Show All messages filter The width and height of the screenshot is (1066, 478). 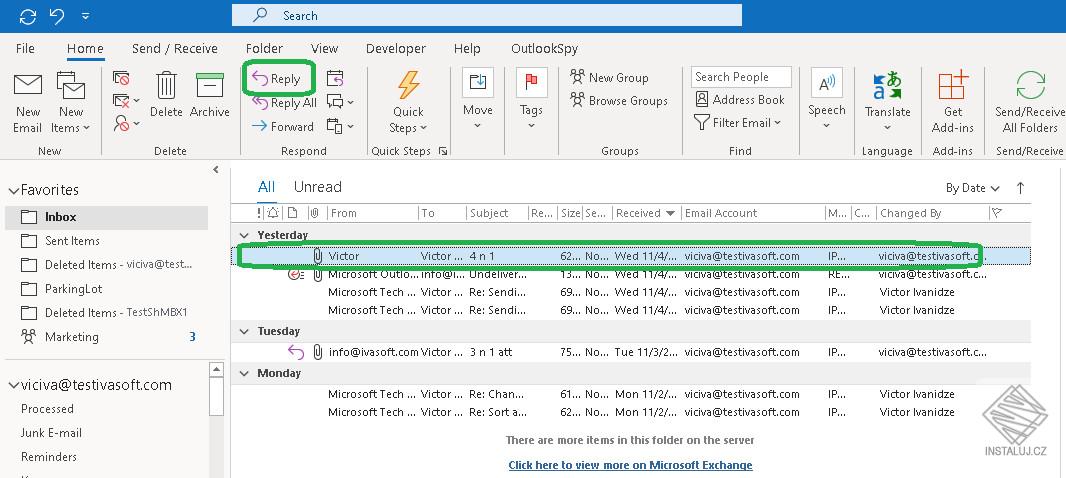(266, 187)
